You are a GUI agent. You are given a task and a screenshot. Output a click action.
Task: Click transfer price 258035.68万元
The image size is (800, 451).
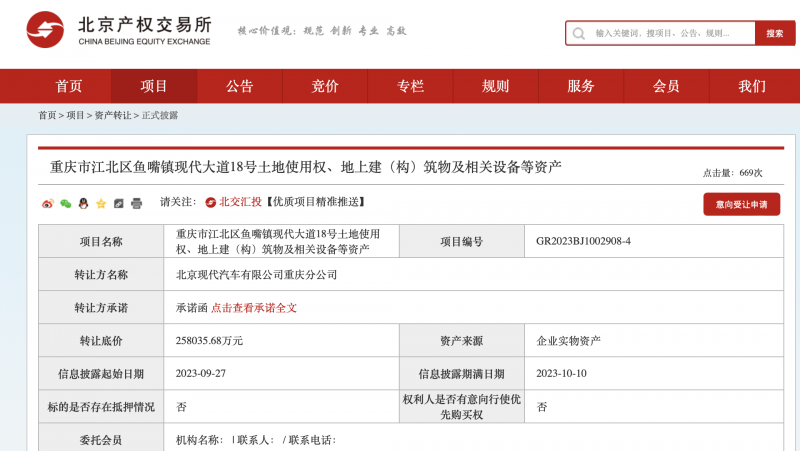click(x=209, y=341)
